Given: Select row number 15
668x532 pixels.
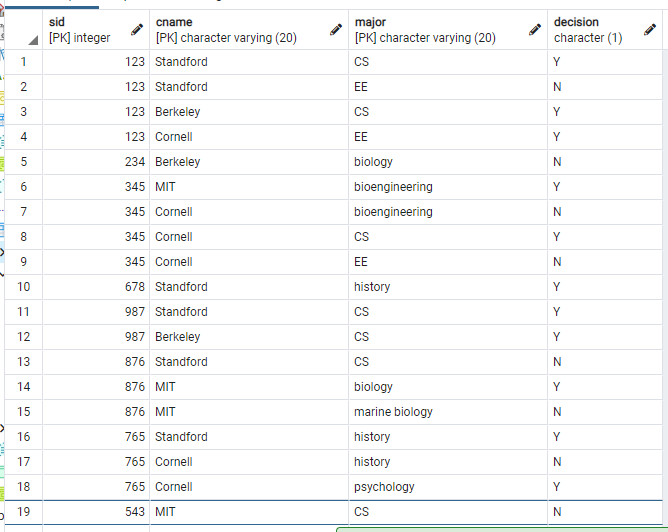Looking at the screenshot, I should [23, 412].
